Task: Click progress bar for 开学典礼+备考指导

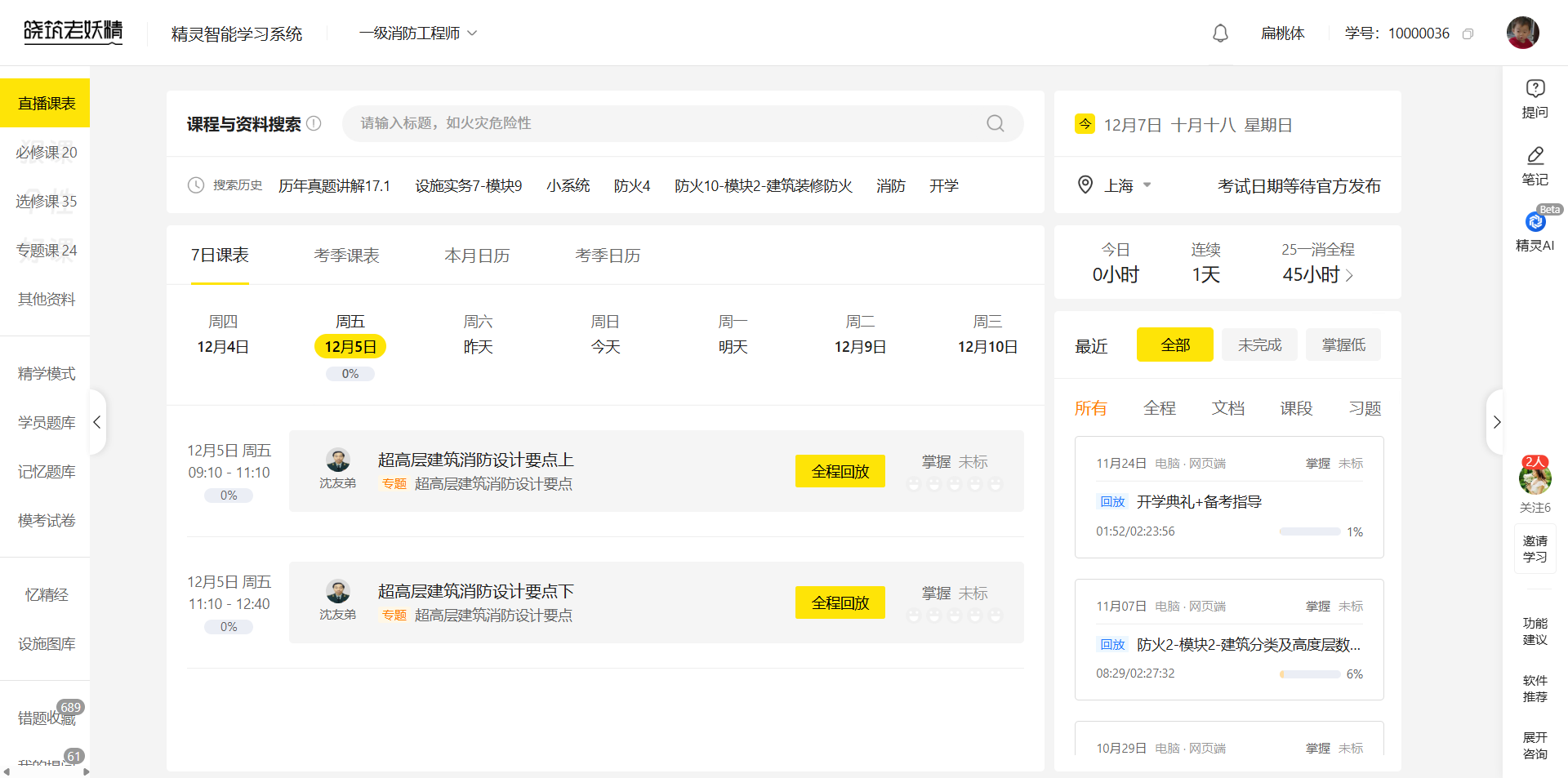Action: point(1310,531)
